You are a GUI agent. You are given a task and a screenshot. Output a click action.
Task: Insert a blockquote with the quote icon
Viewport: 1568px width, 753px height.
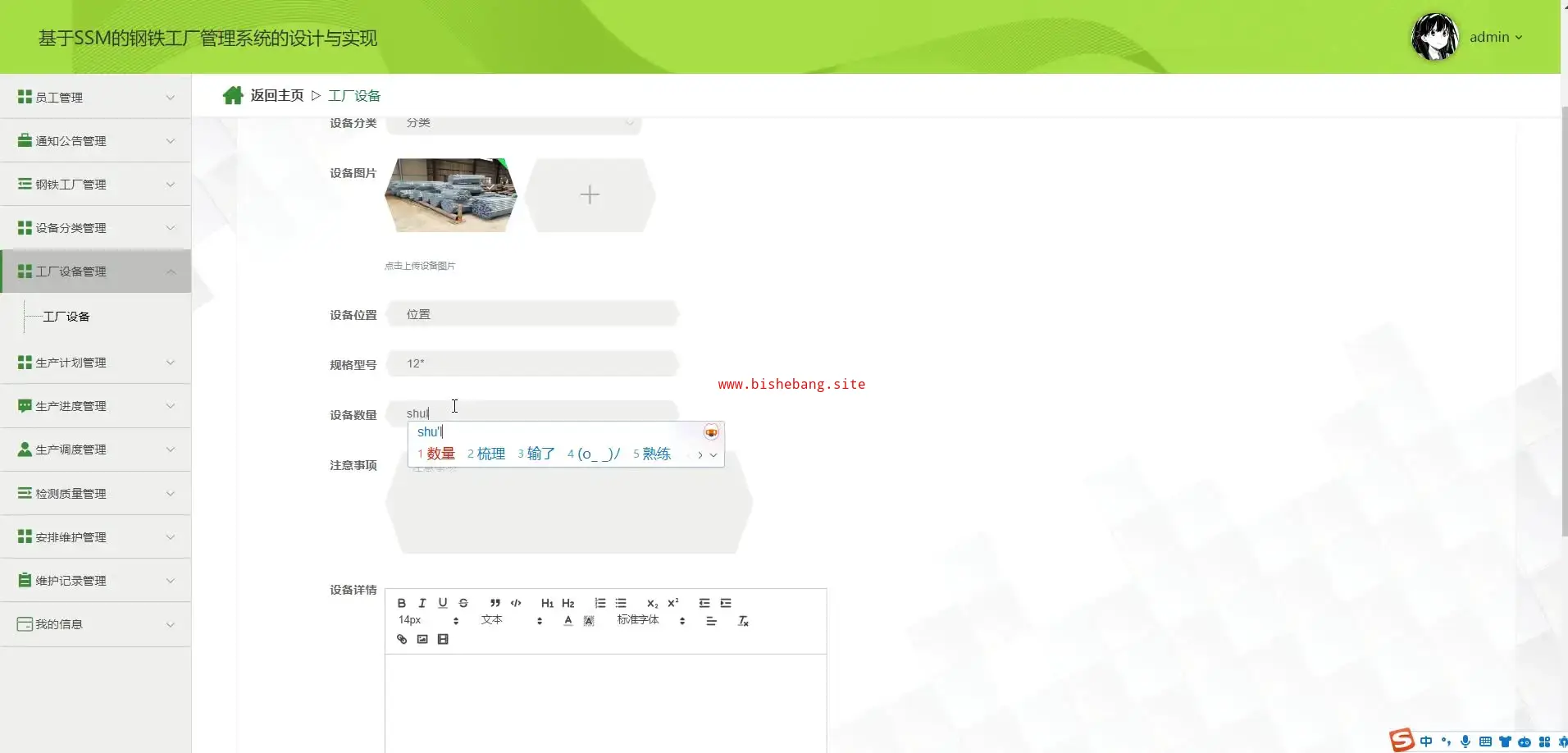pyautogui.click(x=495, y=603)
